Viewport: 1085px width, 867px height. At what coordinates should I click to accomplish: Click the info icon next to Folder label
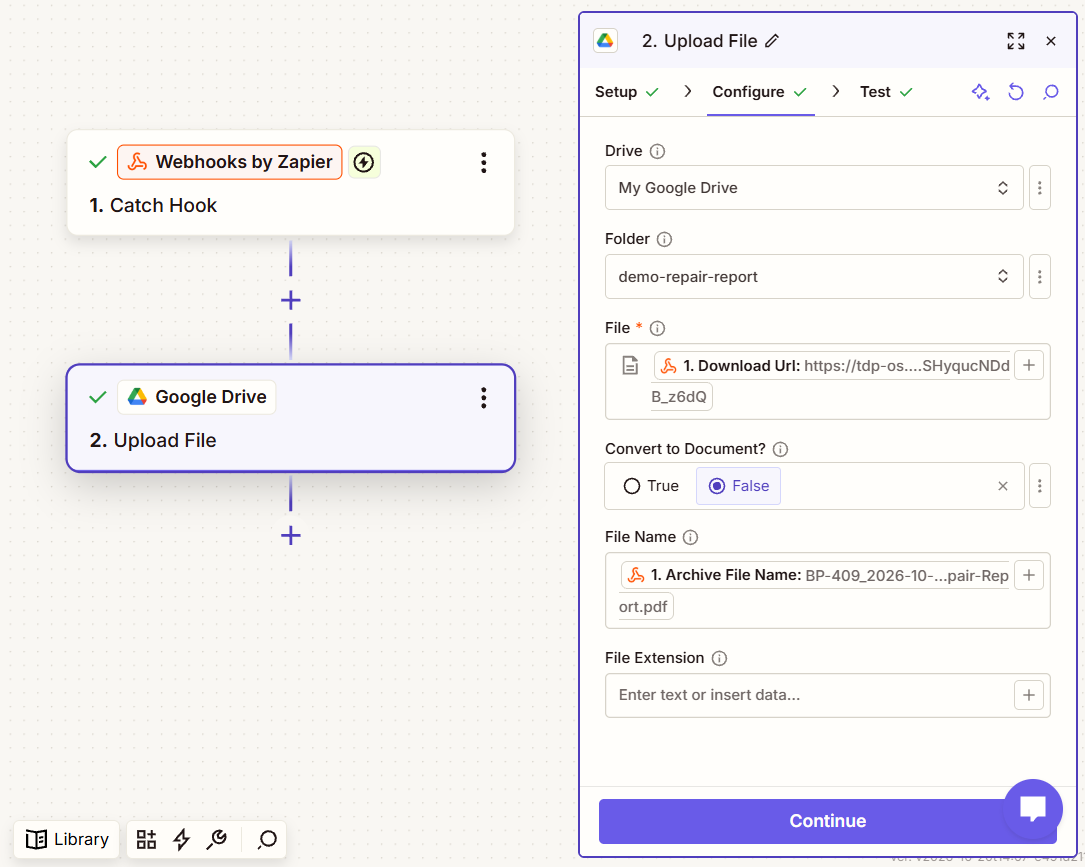[664, 239]
